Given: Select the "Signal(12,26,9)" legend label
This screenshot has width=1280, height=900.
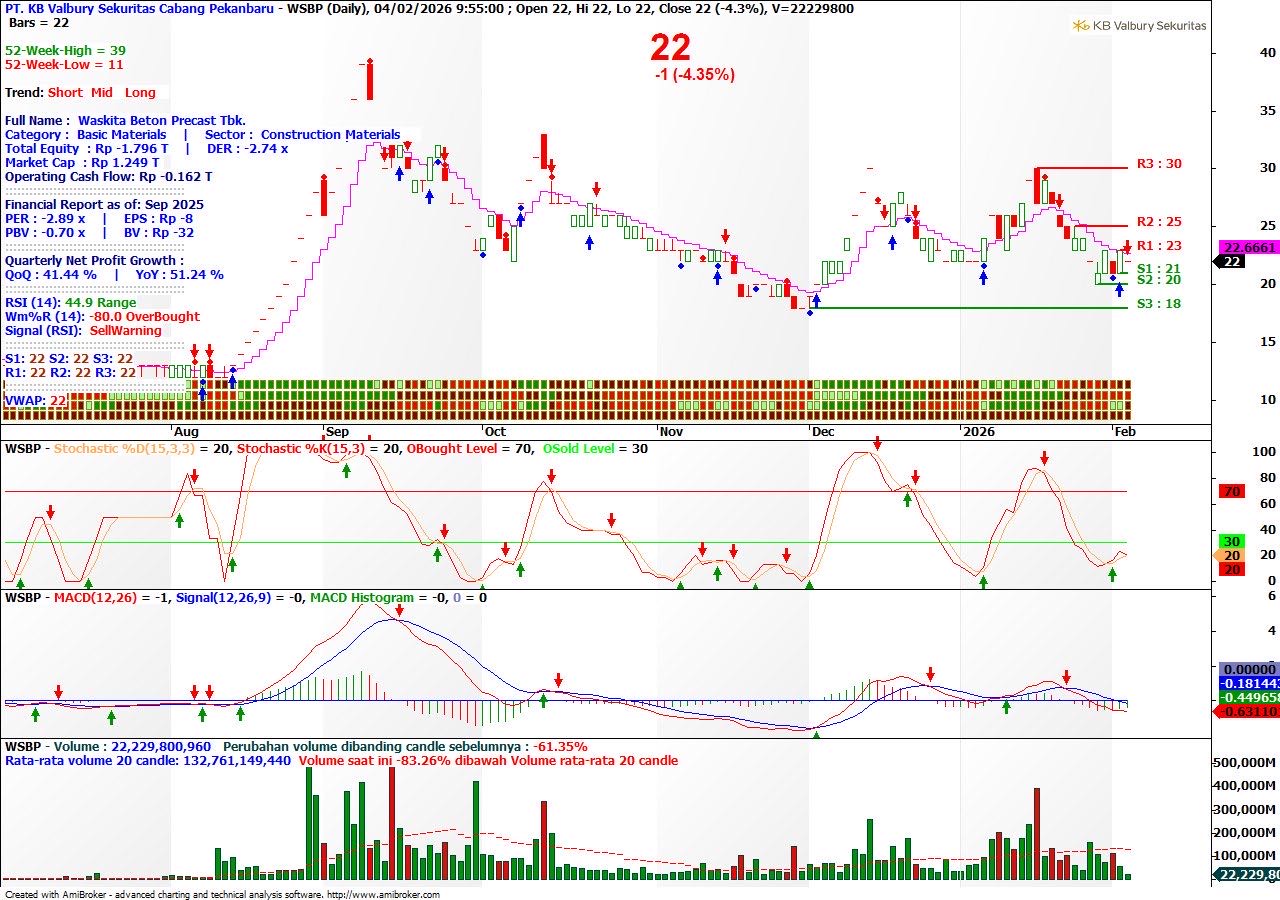Looking at the screenshot, I should [223, 598].
